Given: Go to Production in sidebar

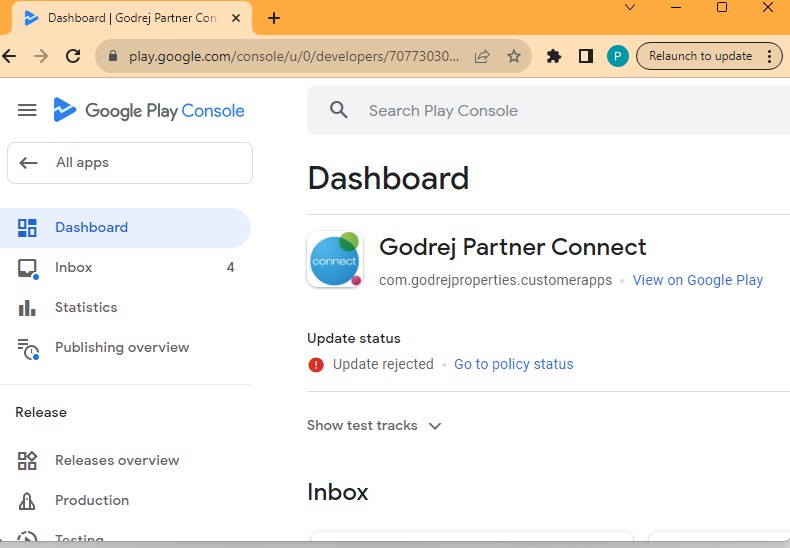Looking at the screenshot, I should tap(92, 501).
